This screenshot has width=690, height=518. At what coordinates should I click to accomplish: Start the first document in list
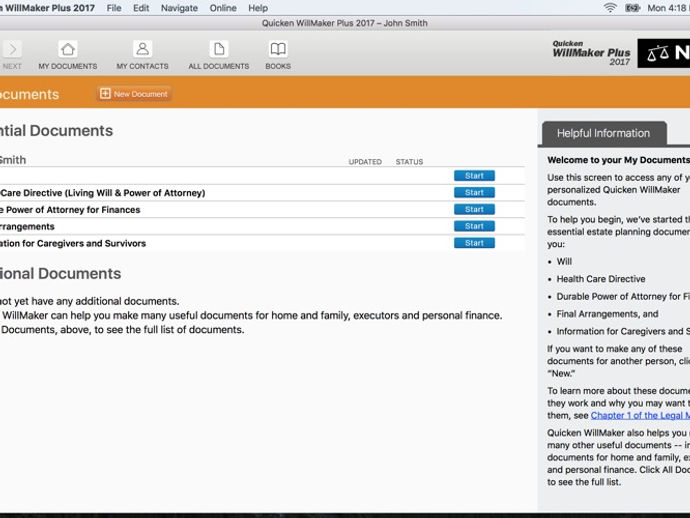click(474, 176)
